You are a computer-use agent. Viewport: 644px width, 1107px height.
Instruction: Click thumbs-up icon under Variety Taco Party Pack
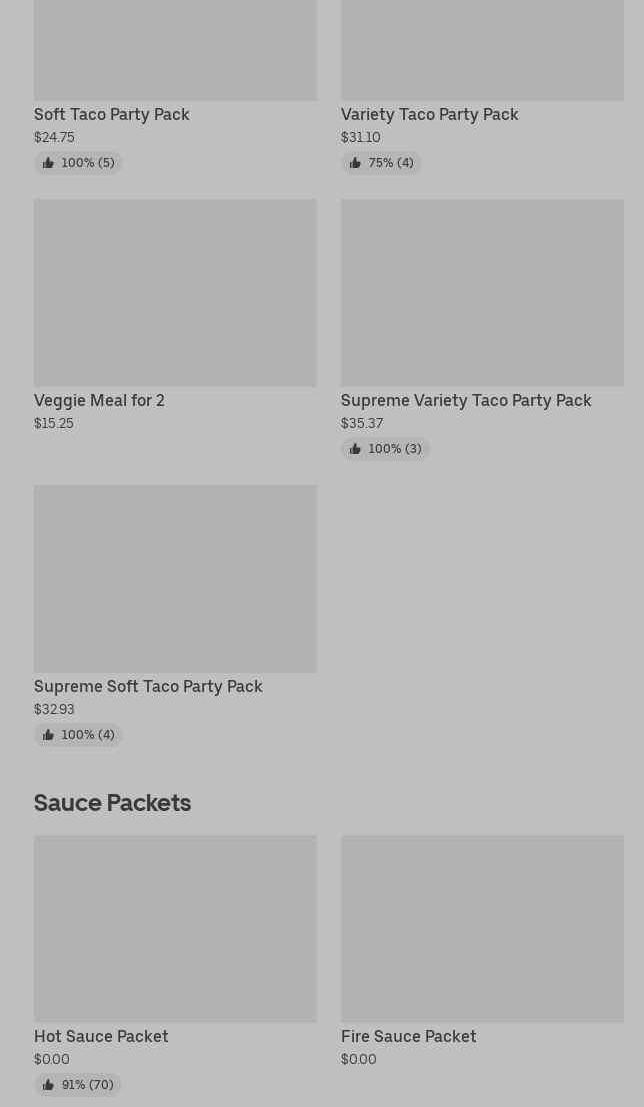[x=355, y=163]
